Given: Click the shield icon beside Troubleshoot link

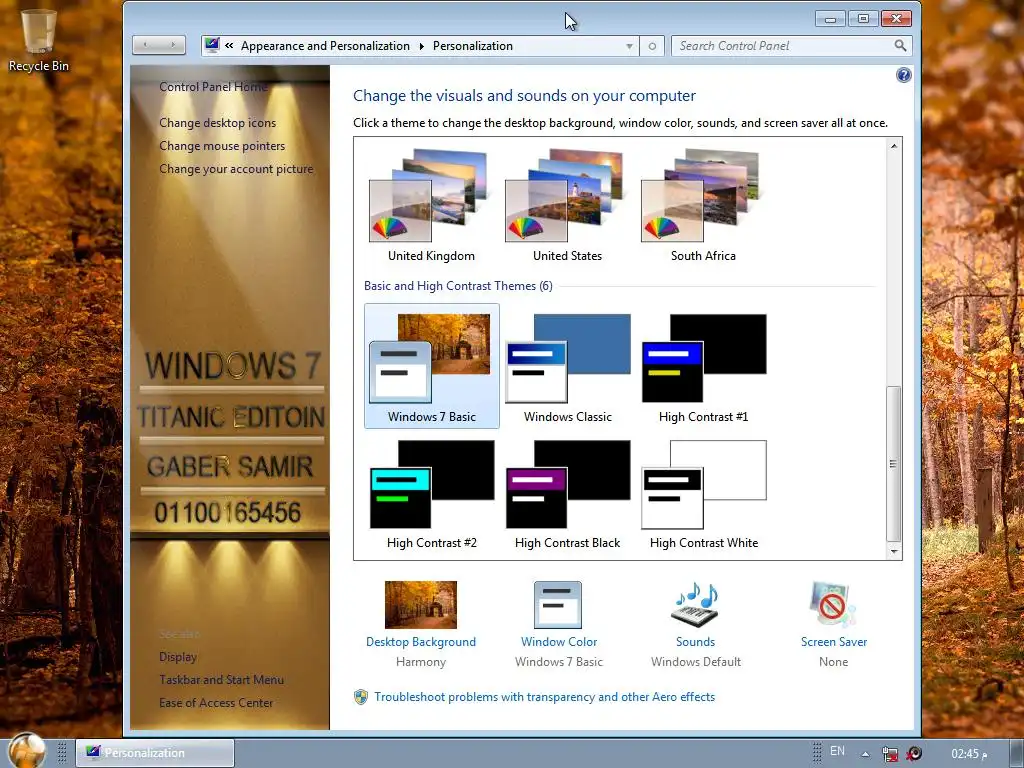Looking at the screenshot, I should [x=360, y=697].
